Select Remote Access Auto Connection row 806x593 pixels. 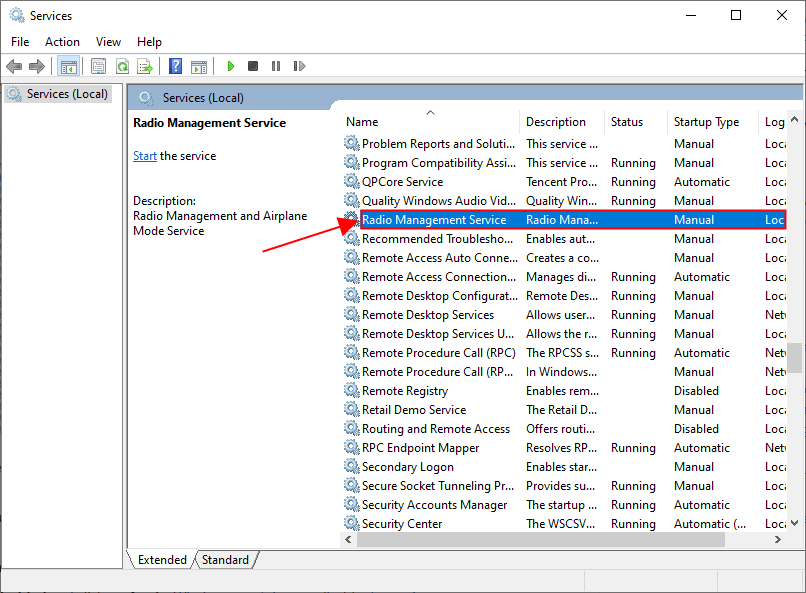pos(564,257)
